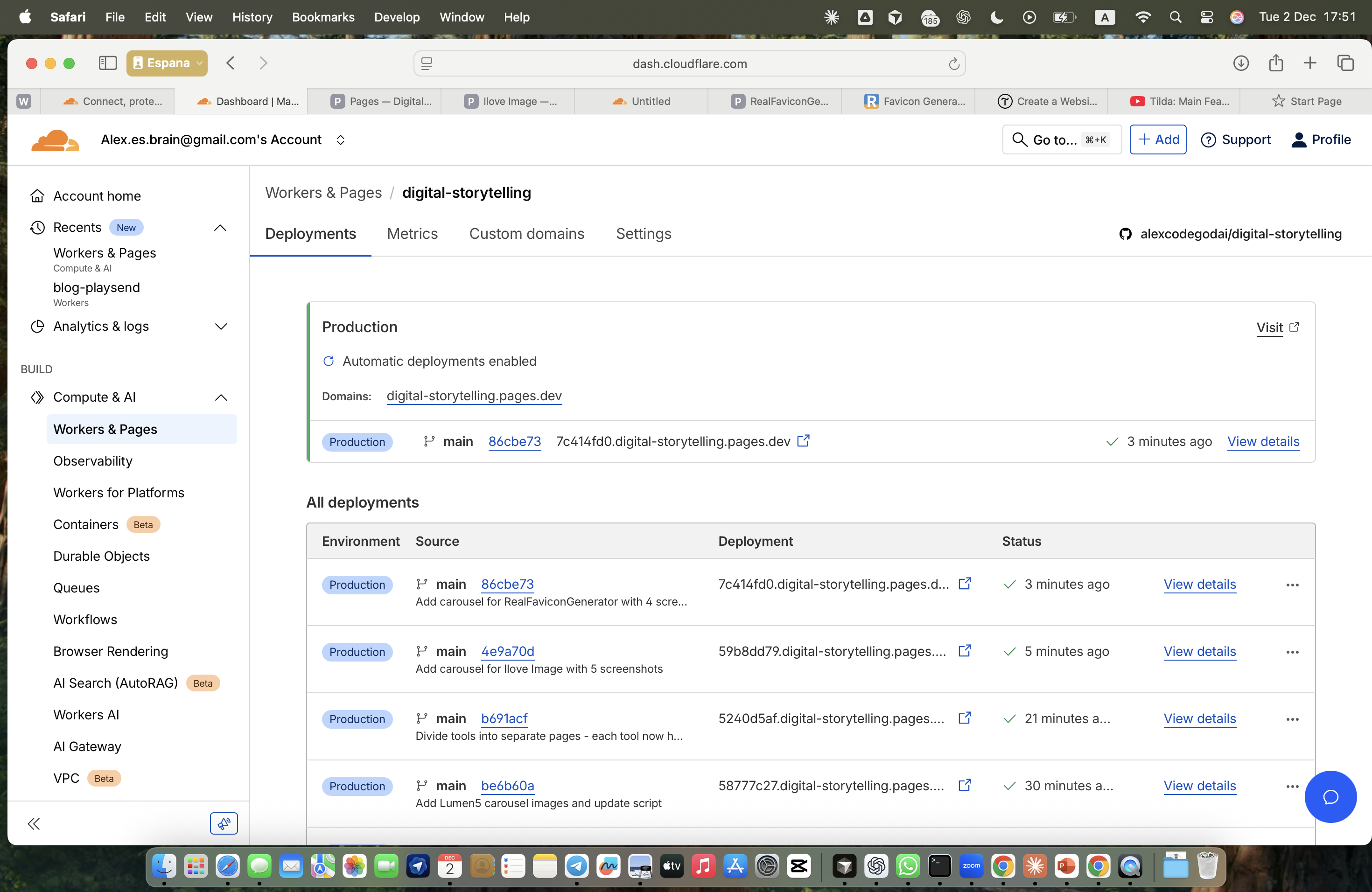Click the feedback megaphone icon at sidebar bottom
Viewport: 1372px width, 892px height.
click(x=223, y=823)
